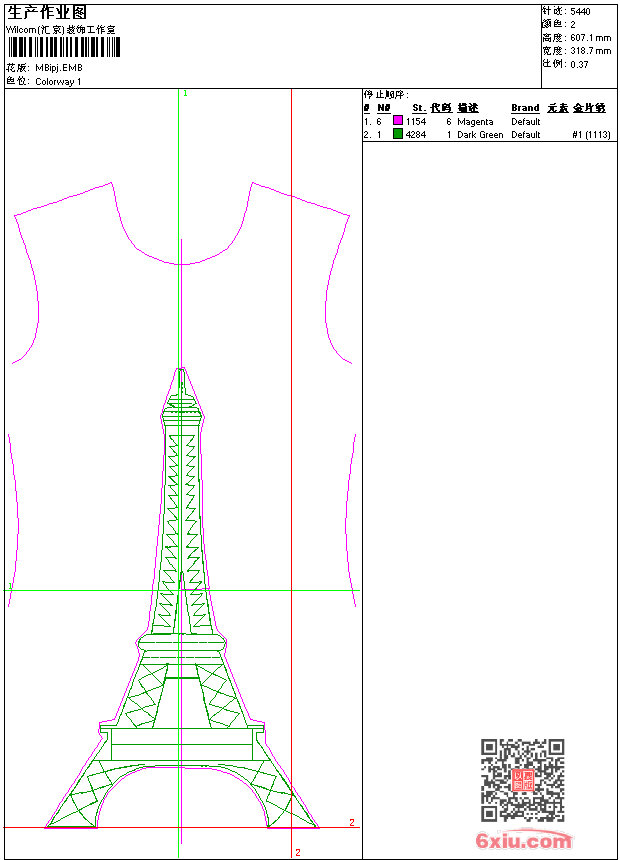Click the red marker 2 at right edge

pyautogui.click(x=351, y=823)
